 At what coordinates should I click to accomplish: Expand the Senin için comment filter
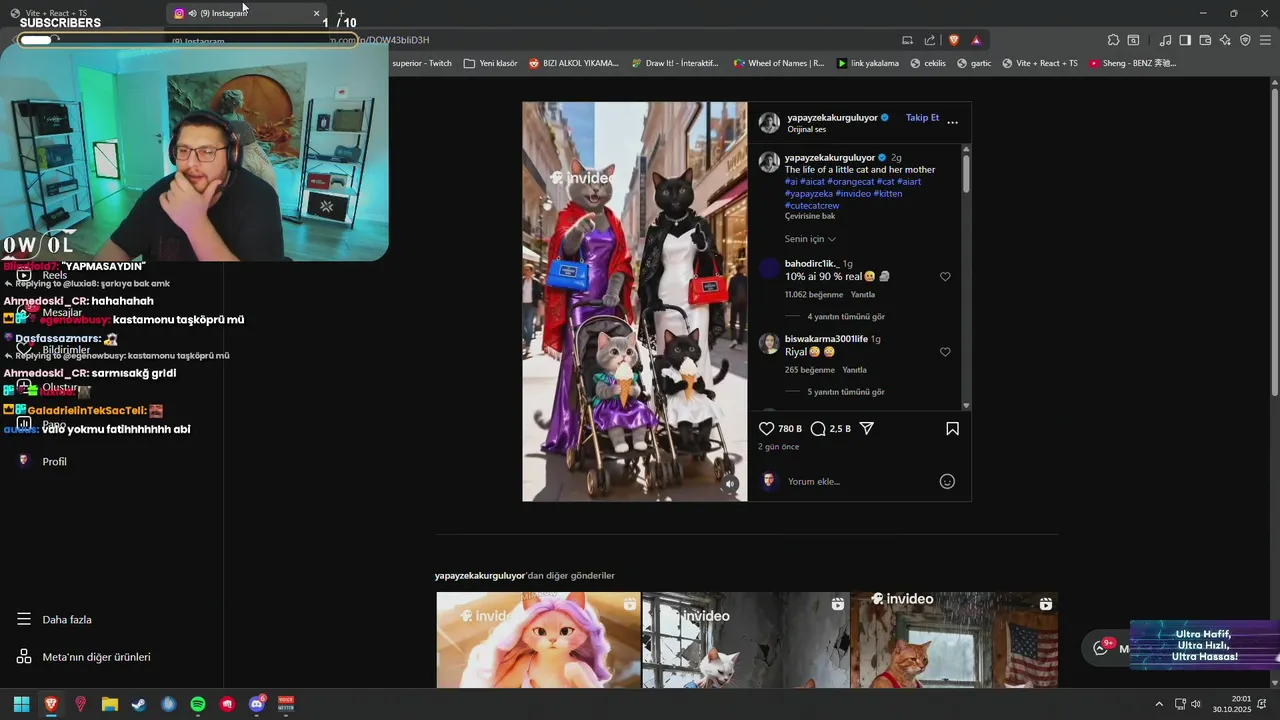click(x=810, y=239)
